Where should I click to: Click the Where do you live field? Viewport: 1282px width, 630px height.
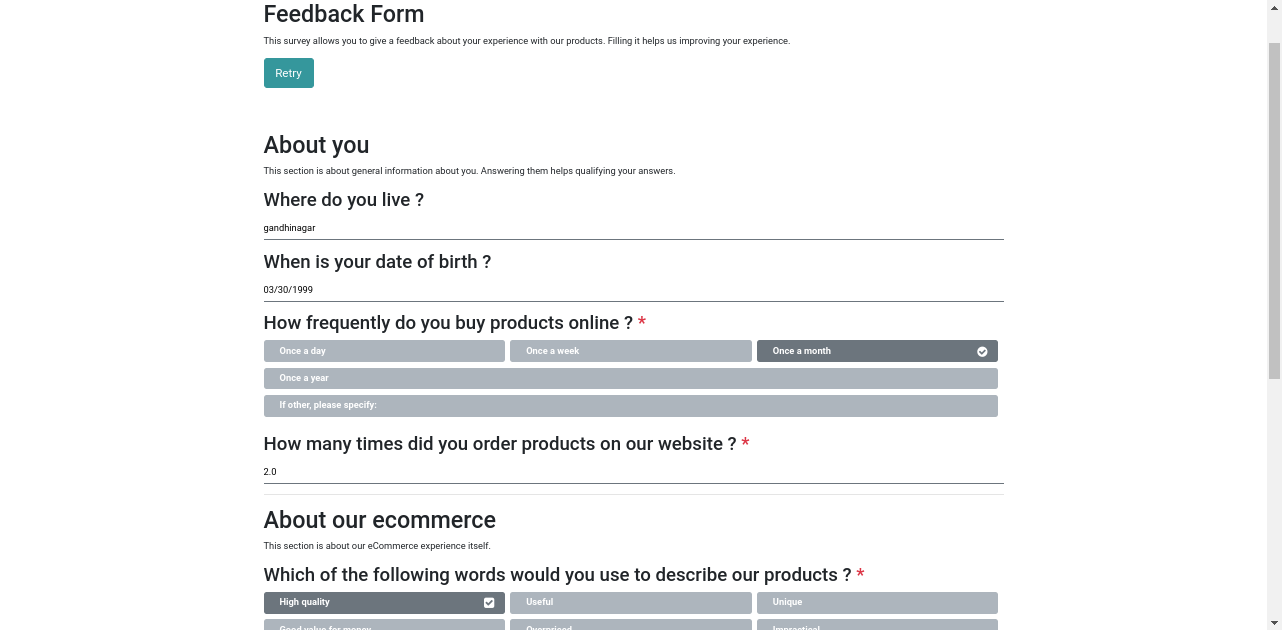point(633,228)
